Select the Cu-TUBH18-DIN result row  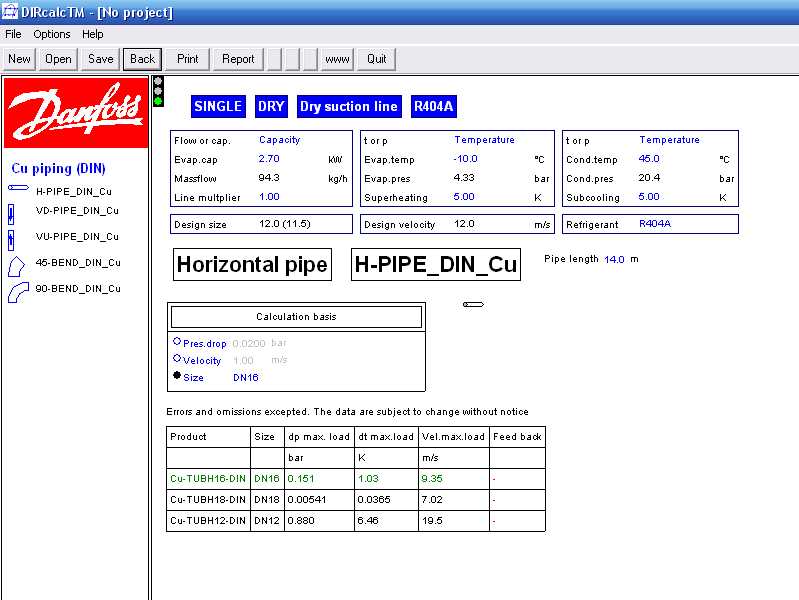pos(356,500)
